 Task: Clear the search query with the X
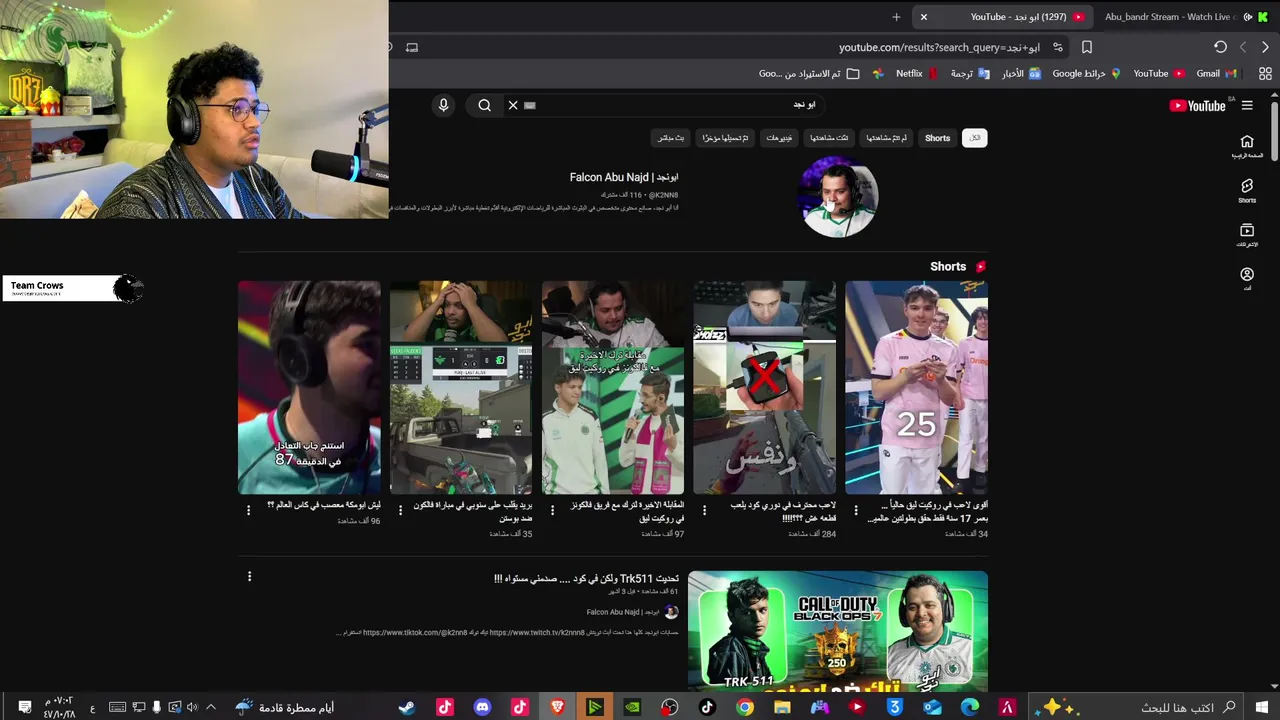[513, 105]
